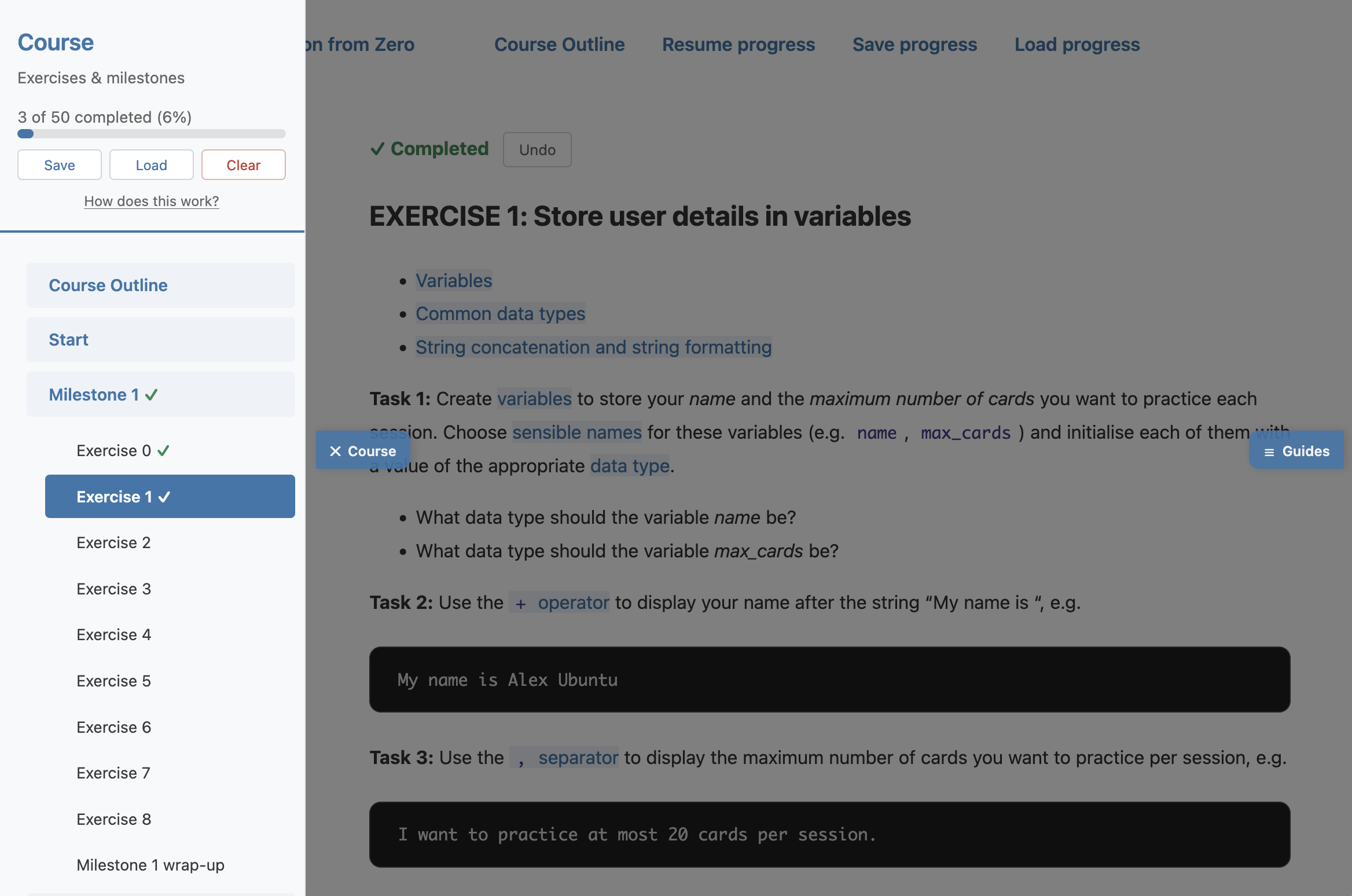
Task: Click Resume progress in top navigation
Action: 739,45
